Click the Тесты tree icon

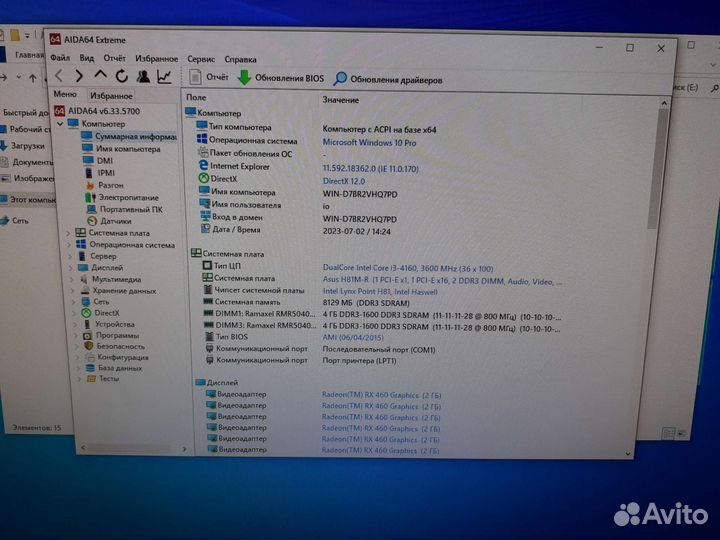92,379
